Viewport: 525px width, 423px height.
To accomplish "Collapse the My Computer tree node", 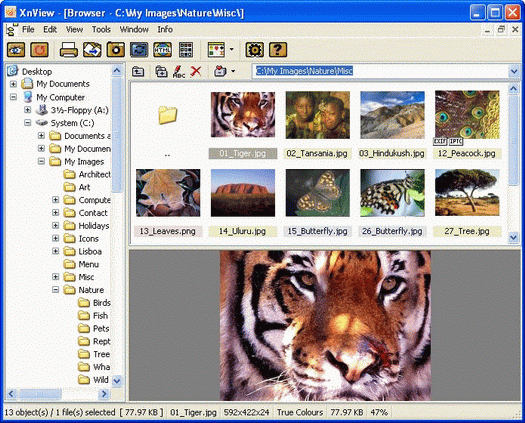I will [x=13, y=97].
